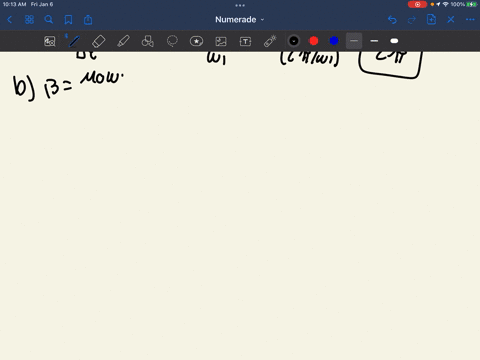Image resolution: width=480 pixels, height=360 pixels.
Task: Open the more options ellipsis menu
Action: tap(470, 20)
